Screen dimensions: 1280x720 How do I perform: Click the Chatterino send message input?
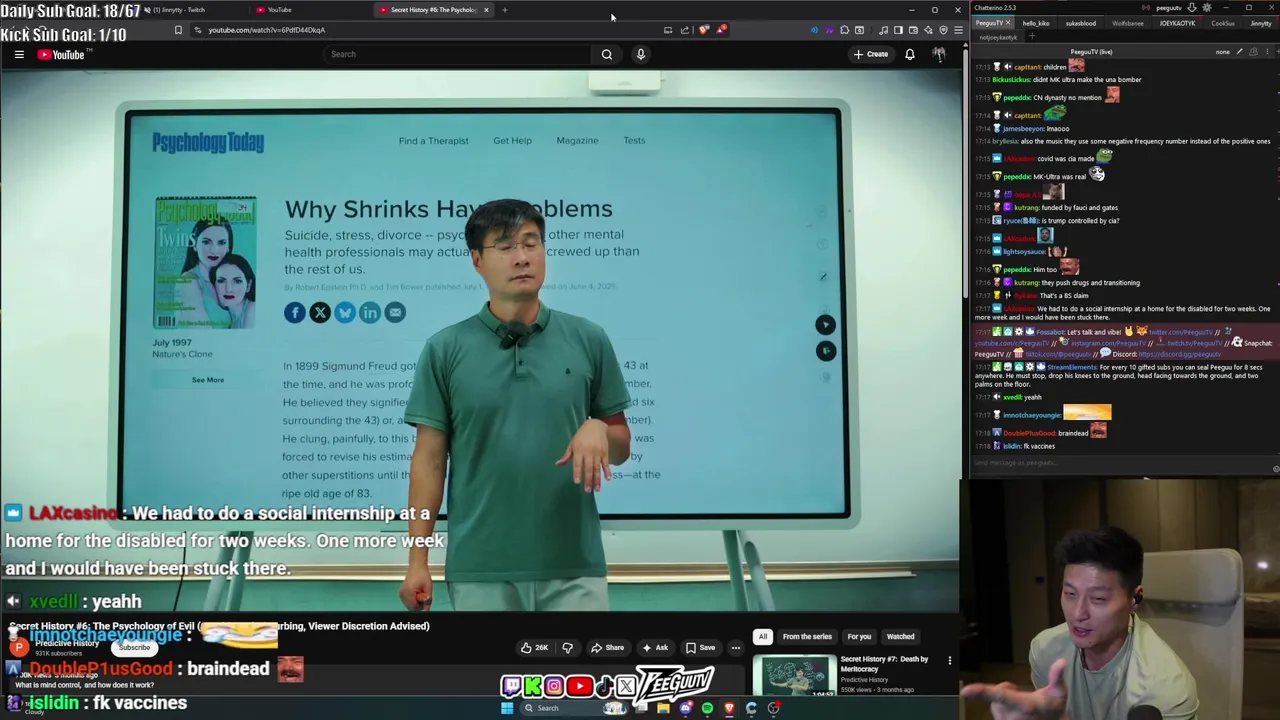[1120, 463]
